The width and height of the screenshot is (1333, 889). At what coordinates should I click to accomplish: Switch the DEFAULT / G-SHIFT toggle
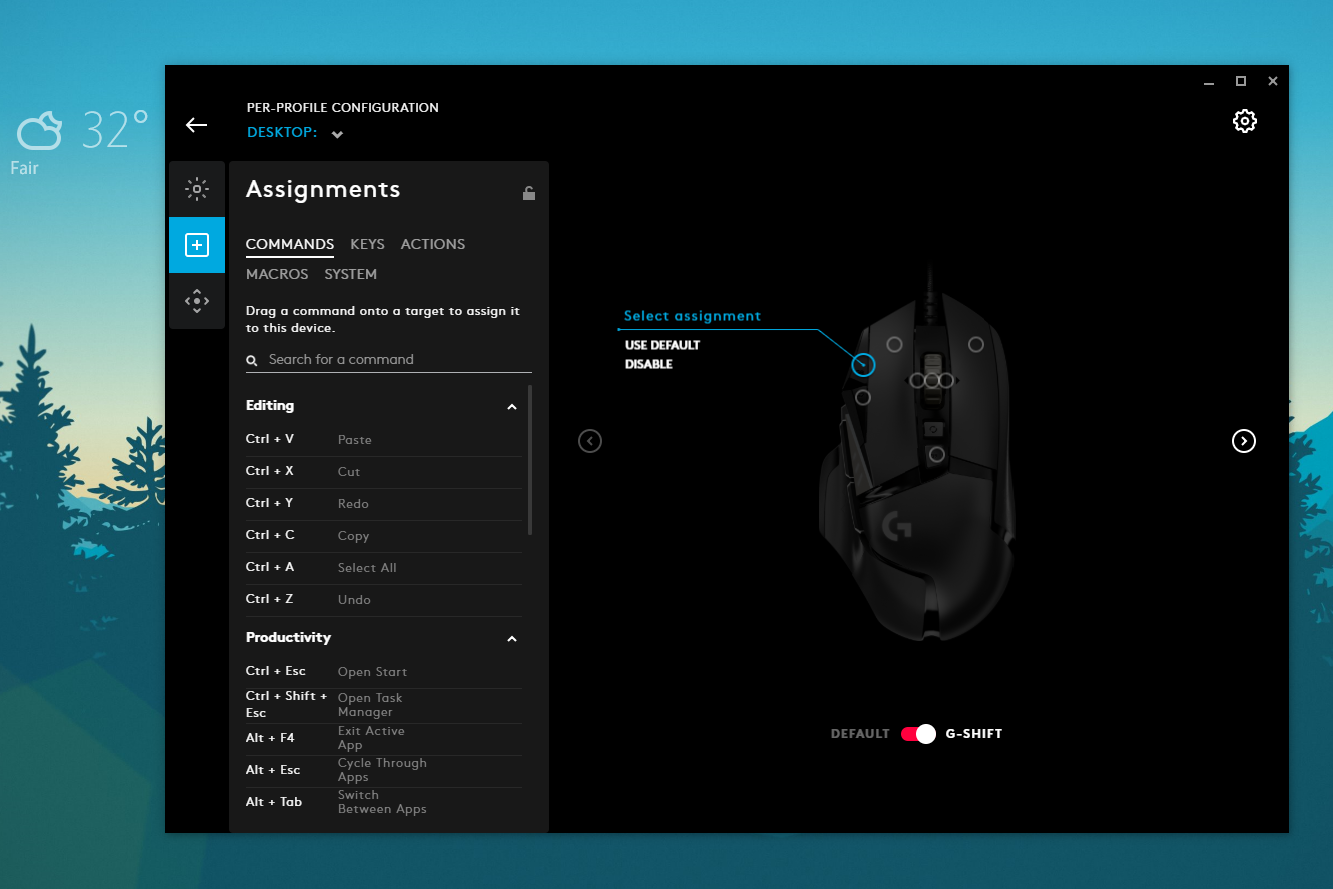point(918,734)
